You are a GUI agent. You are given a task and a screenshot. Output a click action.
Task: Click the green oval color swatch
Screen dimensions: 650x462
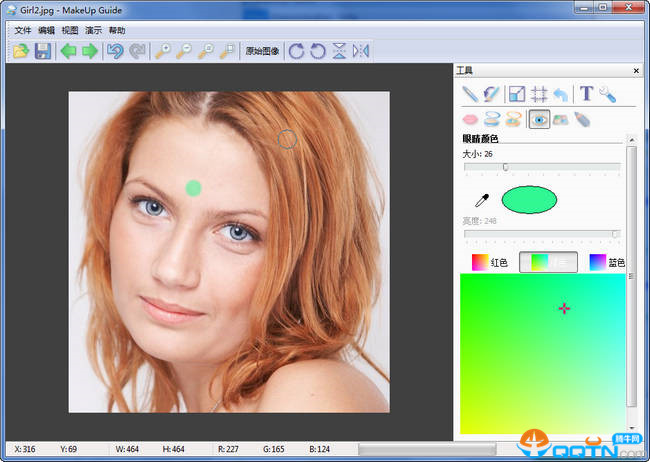[529, 200]
